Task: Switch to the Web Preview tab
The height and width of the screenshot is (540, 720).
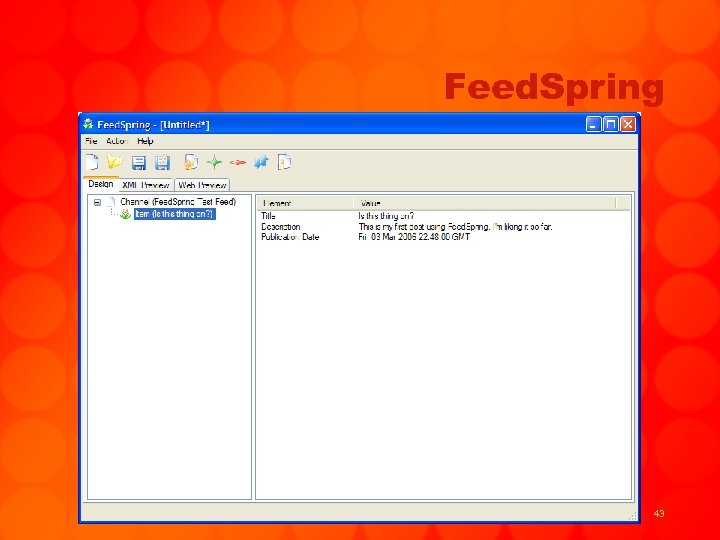Action: pos(202,185)
